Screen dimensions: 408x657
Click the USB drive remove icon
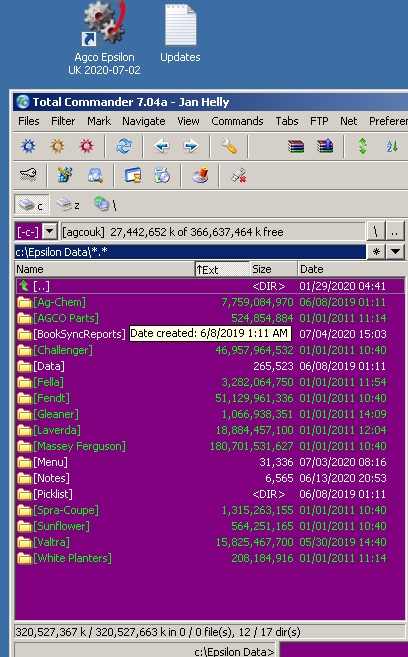click(x=238, y=175)
